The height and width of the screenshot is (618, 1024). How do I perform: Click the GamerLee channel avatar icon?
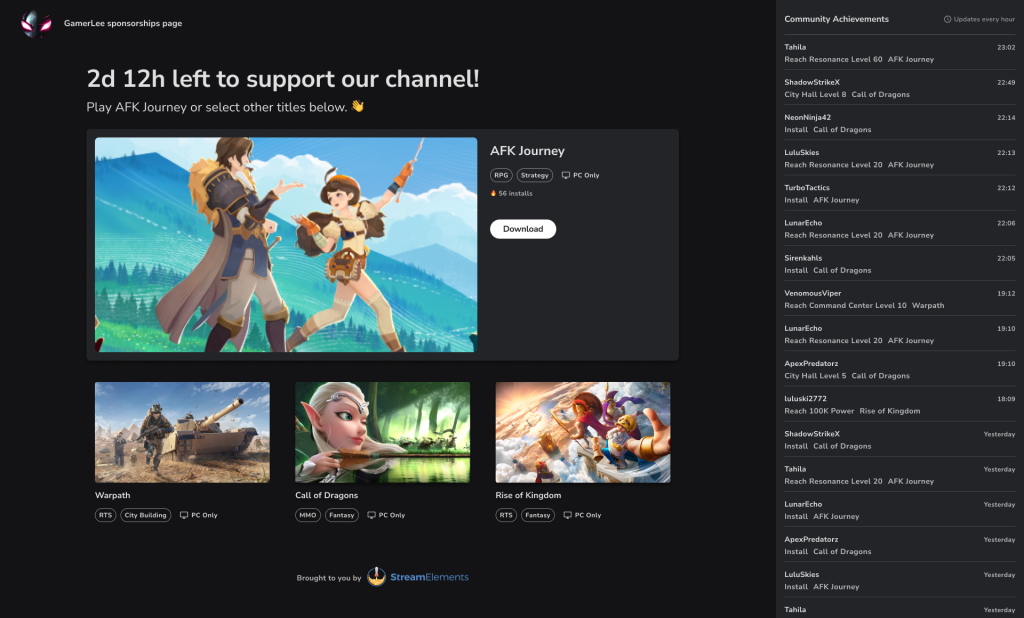tap(36, 23)
